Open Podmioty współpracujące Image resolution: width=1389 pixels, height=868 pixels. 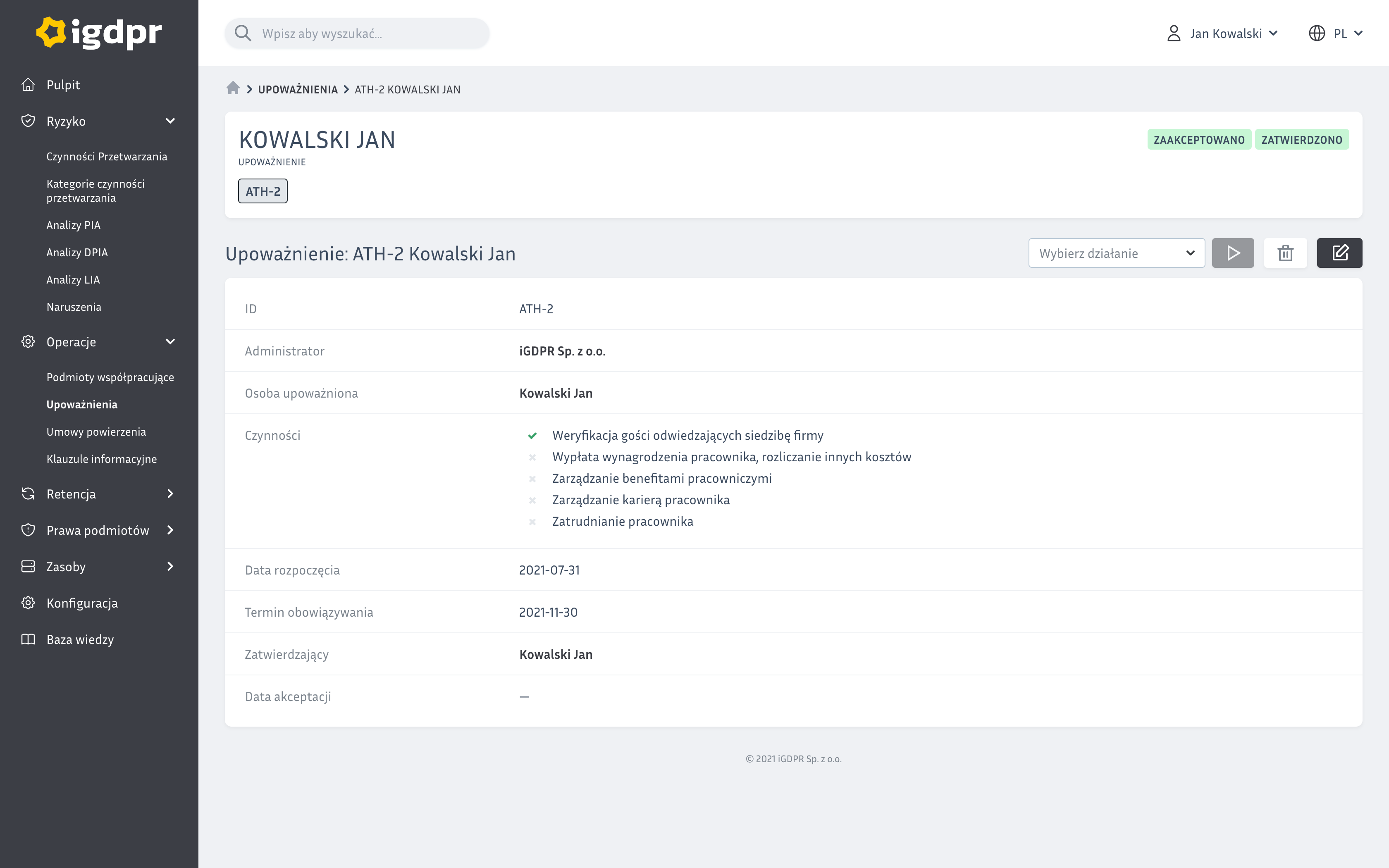(x=110, y=377)
